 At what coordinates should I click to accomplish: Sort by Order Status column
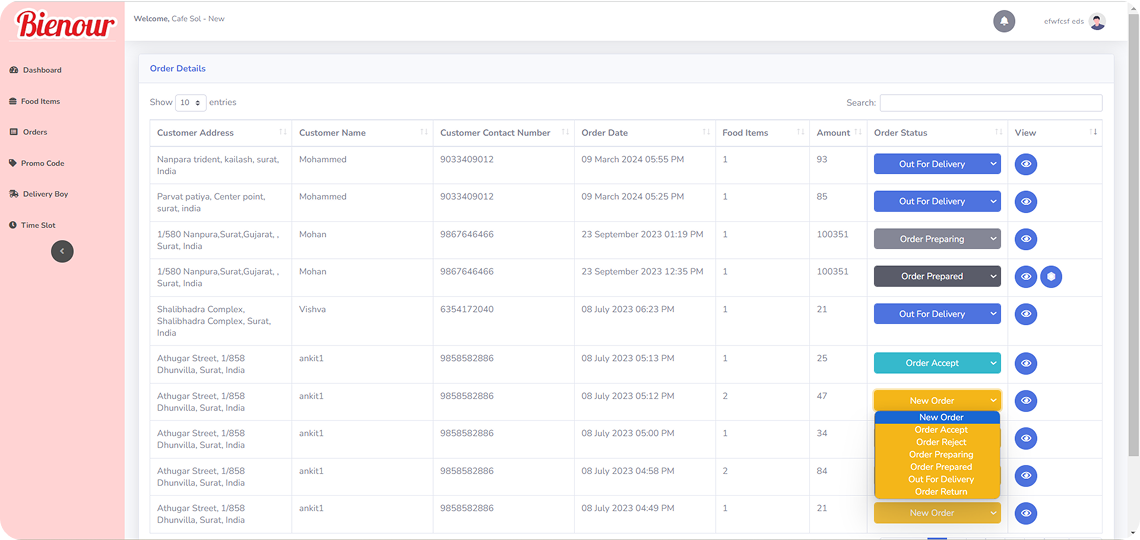click(937, 133)
